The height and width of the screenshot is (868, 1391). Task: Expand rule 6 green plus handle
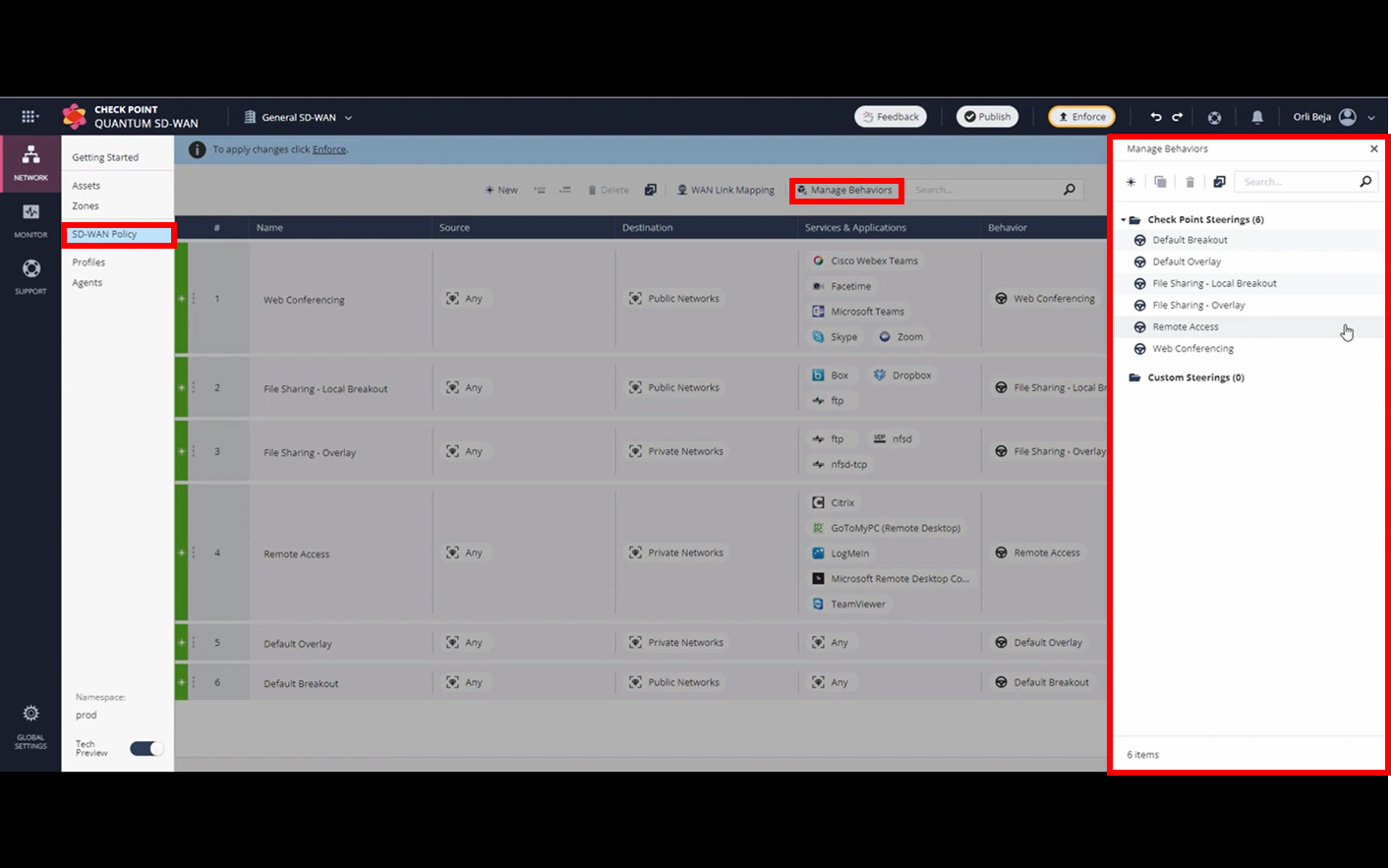tap(182, 682)
